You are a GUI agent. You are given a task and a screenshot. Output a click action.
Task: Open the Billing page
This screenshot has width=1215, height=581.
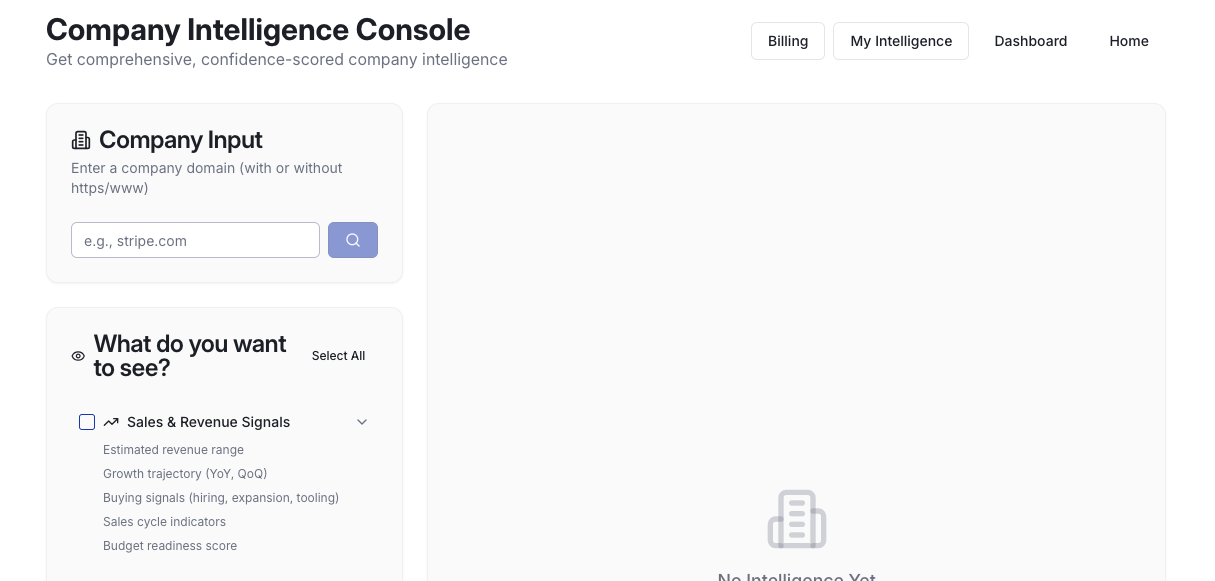pos(787,41)
